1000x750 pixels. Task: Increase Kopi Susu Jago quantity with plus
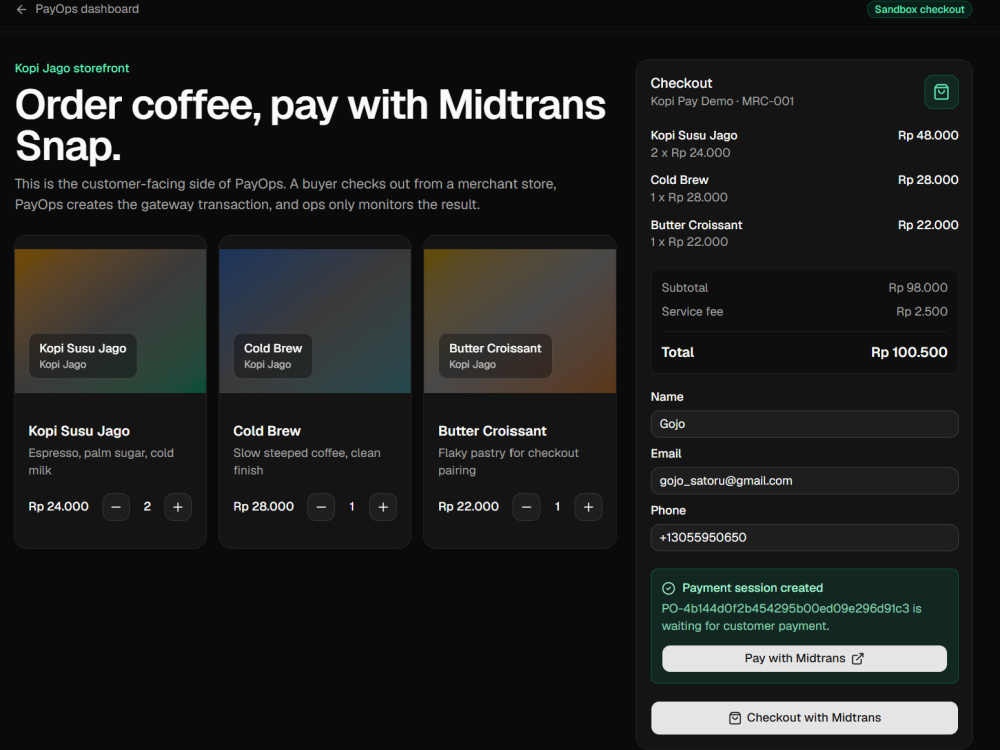[178, 507]
